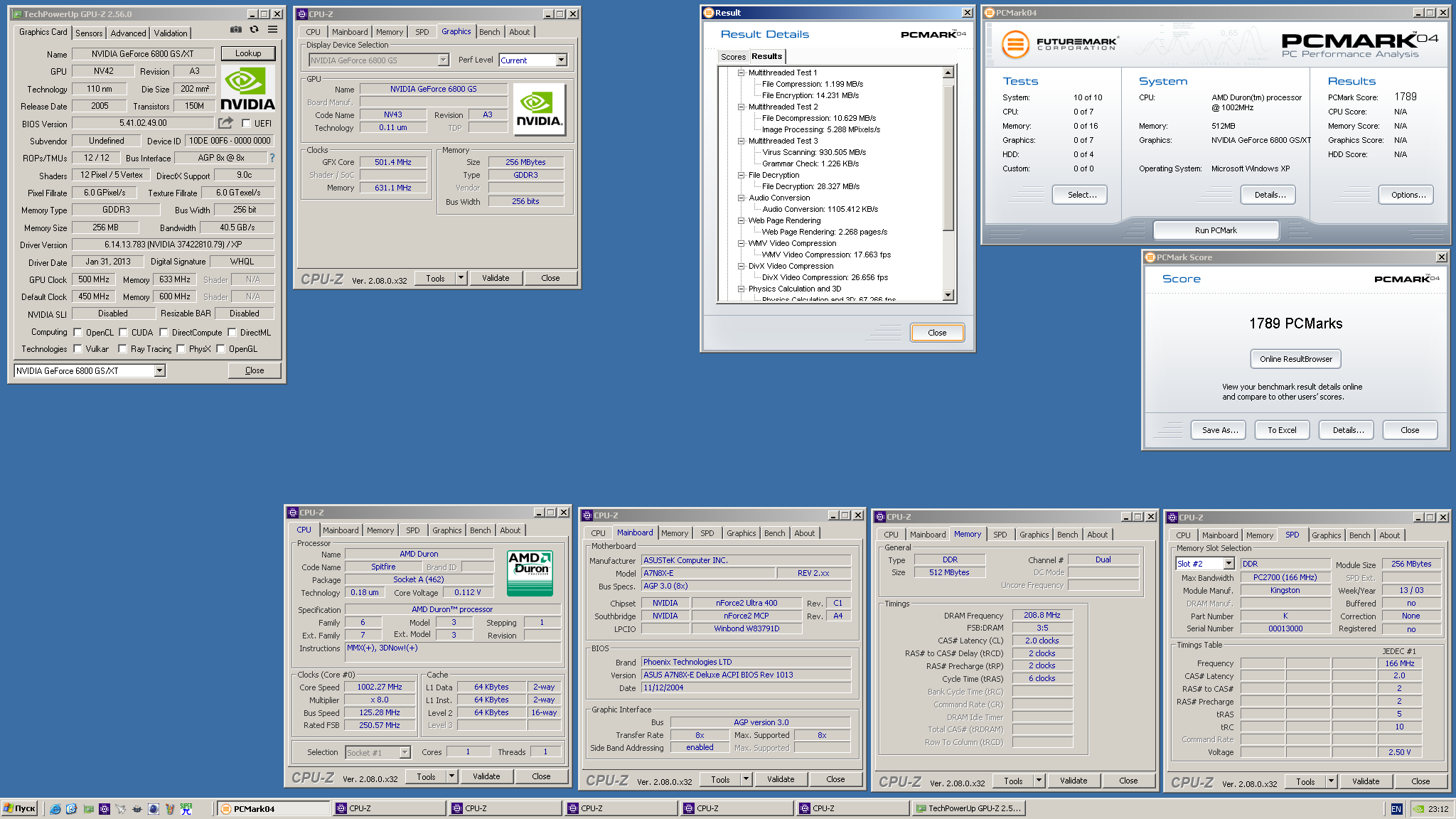Toggle the PhysX checkbox
Screen dimensions: 1456x819
(181, 348)
